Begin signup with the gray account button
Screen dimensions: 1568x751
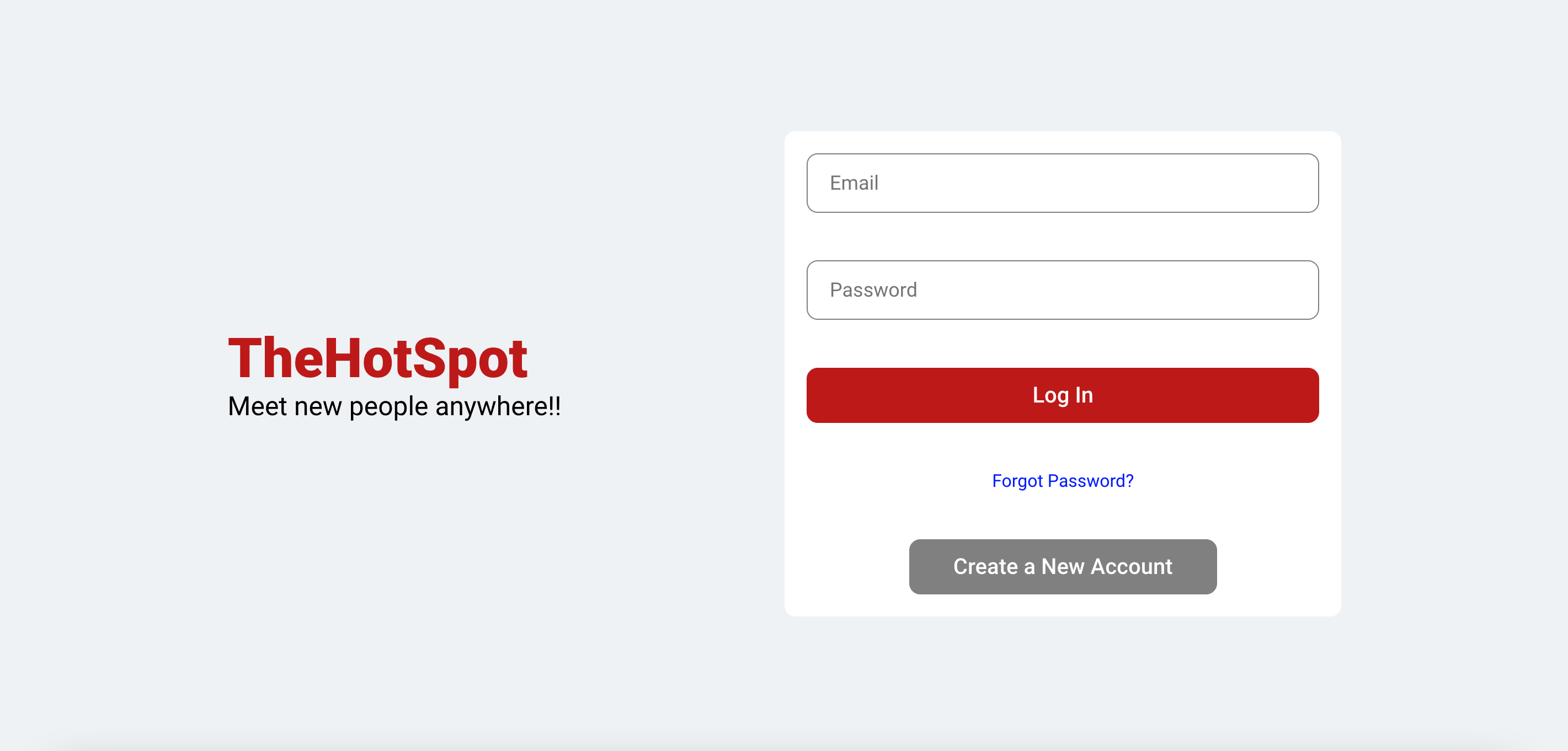(x=1062, y=567)
